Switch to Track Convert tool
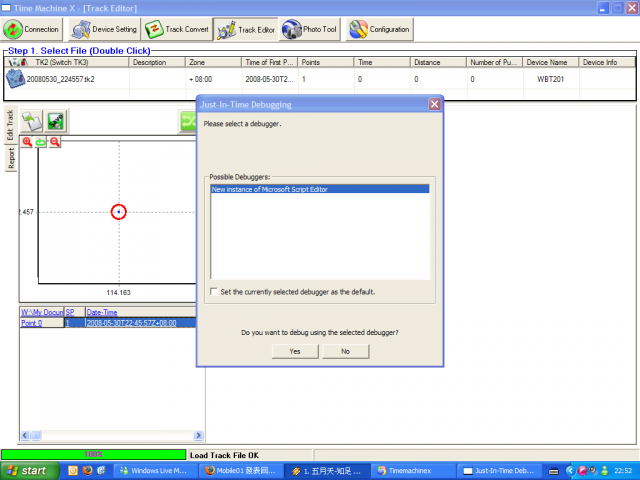The height and width of the screenshot is (480, 640). (177, 29)
